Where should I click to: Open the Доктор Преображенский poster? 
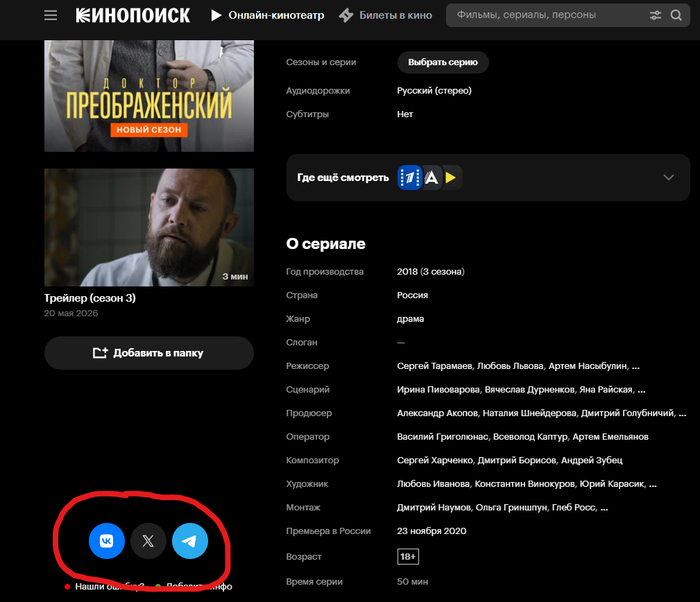click(x=149, y=96)
